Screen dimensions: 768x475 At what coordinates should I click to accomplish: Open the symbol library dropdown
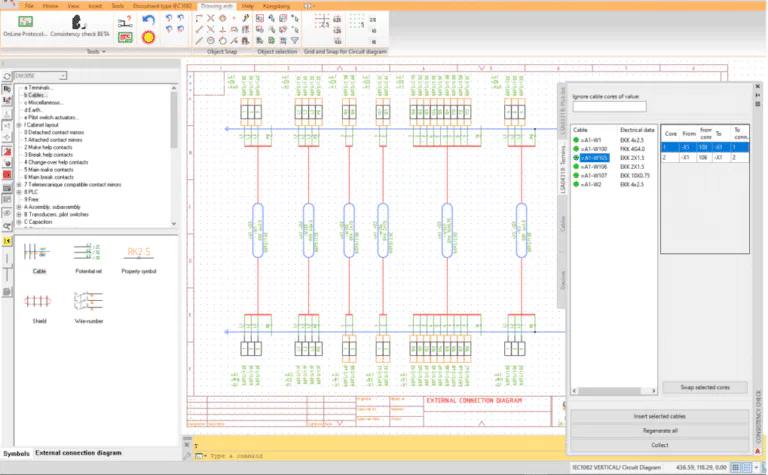(62, 75)
